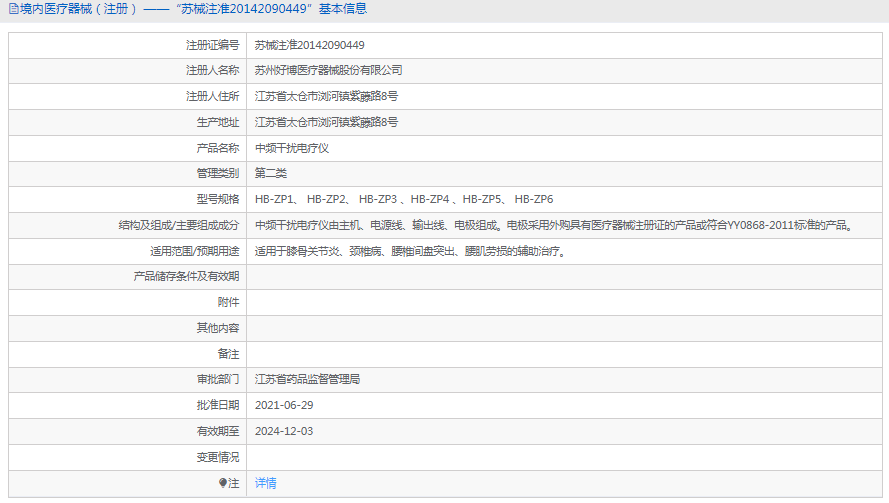This screenshot has height=503, width=889.
Task: Click the 变更情况 label
Action: 218,458
